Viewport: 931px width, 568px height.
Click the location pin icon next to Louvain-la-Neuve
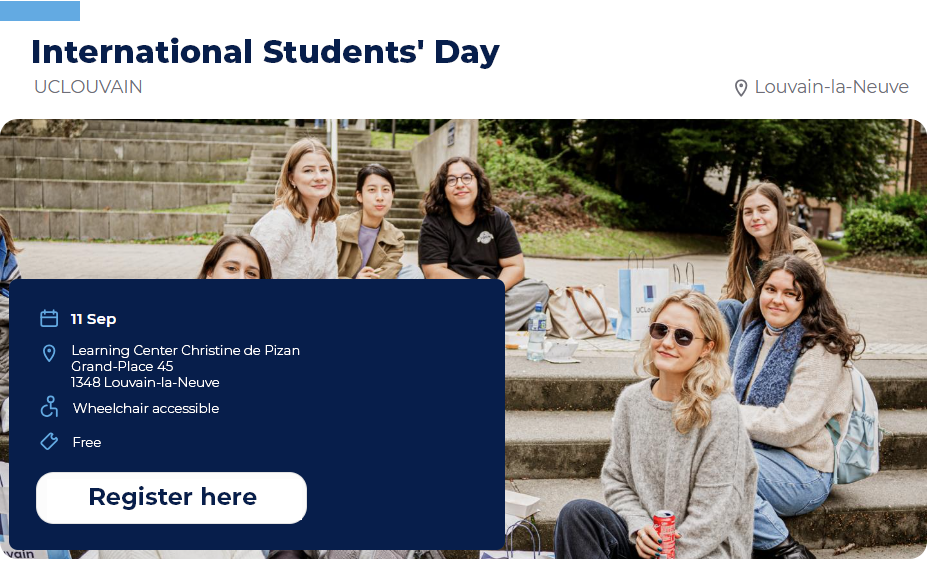(x=741, y=88)
